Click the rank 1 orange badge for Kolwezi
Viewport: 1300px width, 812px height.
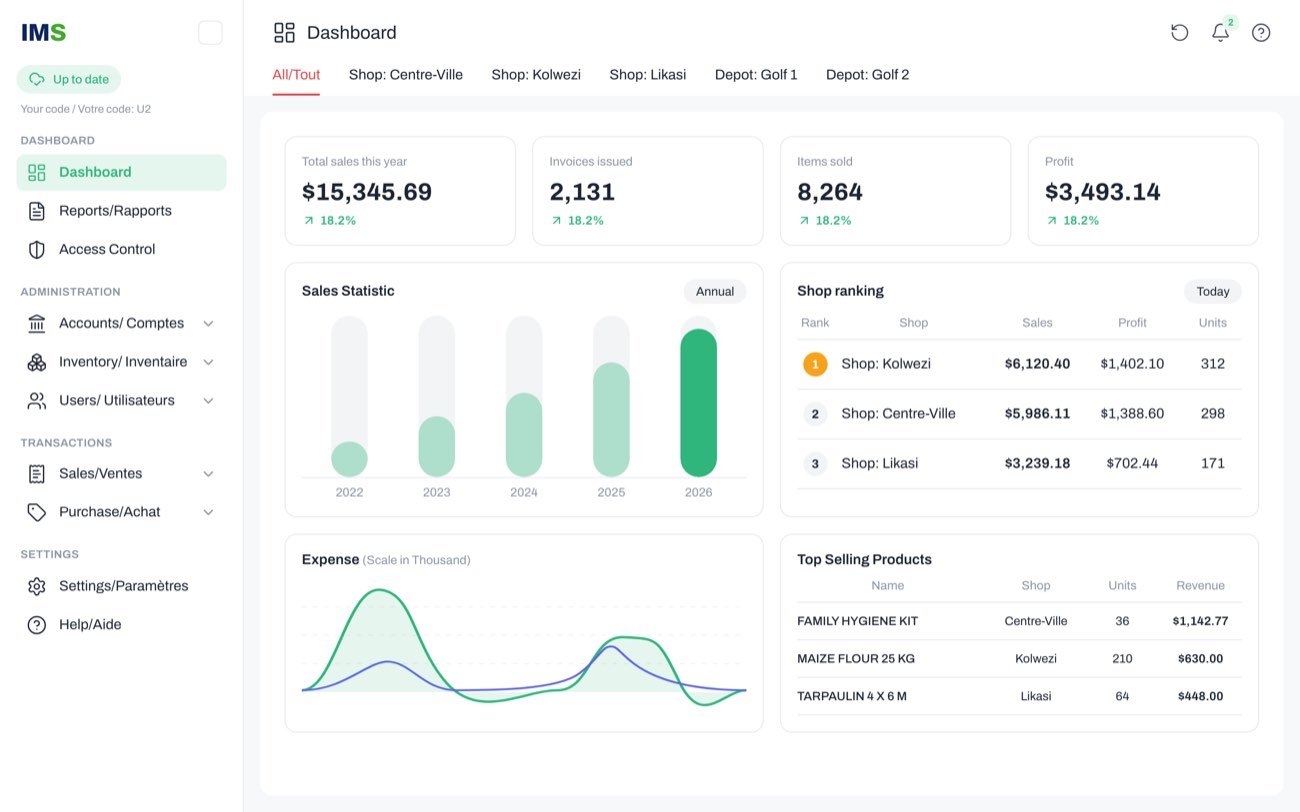click(815, 364)
